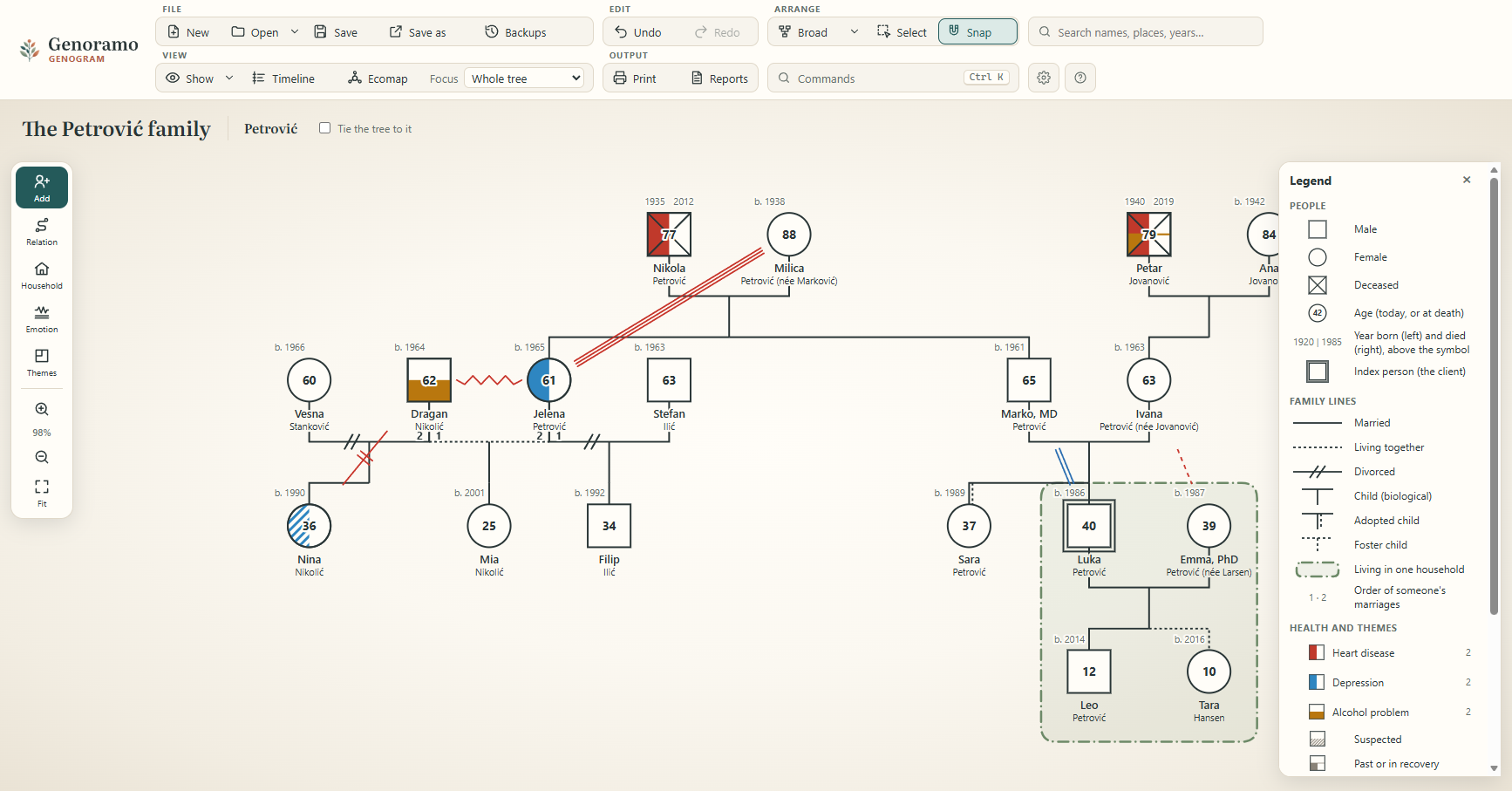Click the Depression blue swatch
Image resolution: width=1512 pixels, height=791 pixels.
(1317, 682)
